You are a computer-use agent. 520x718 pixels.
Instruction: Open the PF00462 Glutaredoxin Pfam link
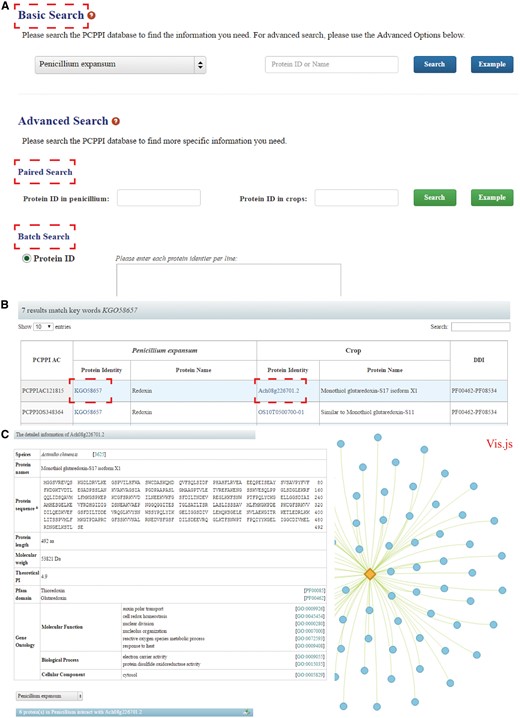(314, 598)
